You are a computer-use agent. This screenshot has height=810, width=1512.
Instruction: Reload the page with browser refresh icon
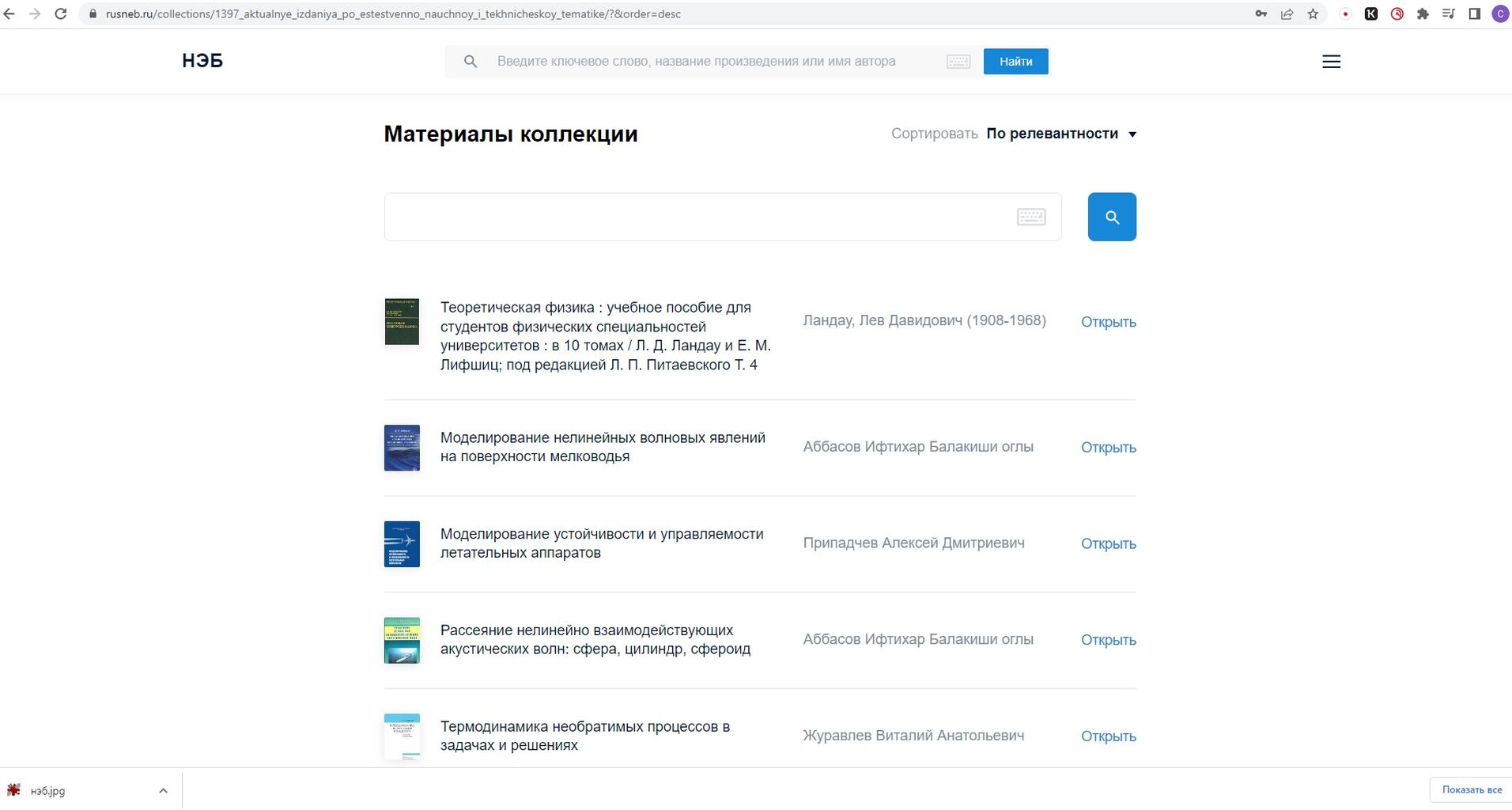click(60, 13)
